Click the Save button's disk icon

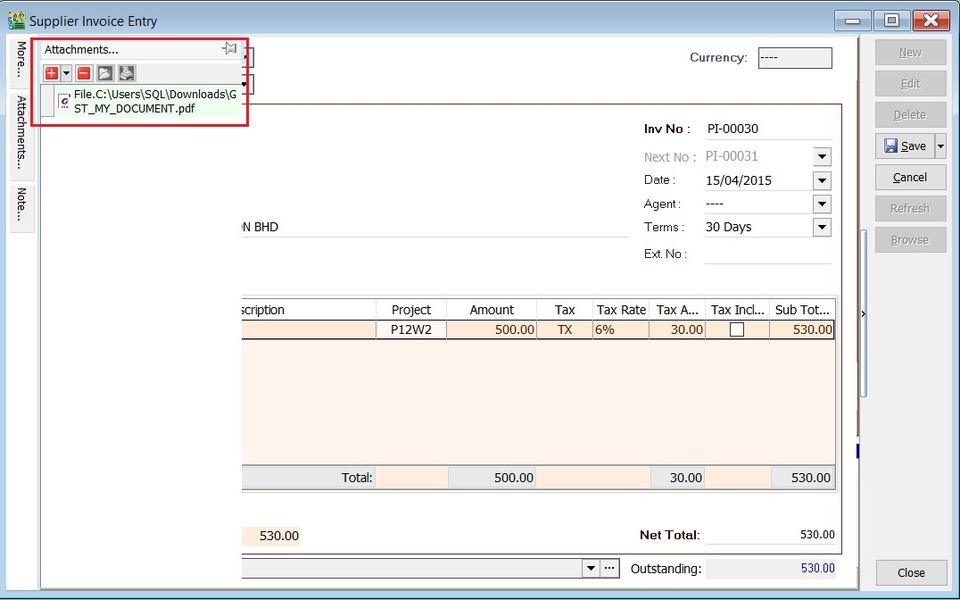(x=893, y=146)
